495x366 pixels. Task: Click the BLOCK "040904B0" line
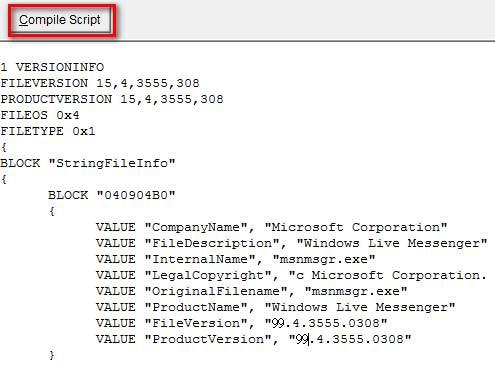coord(112,195)
